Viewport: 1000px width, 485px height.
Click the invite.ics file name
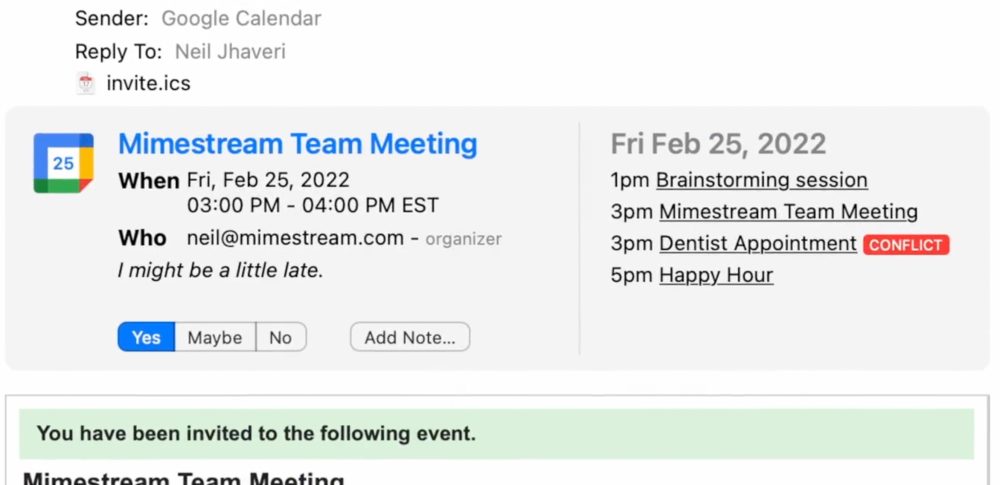(x=148, y=83)
